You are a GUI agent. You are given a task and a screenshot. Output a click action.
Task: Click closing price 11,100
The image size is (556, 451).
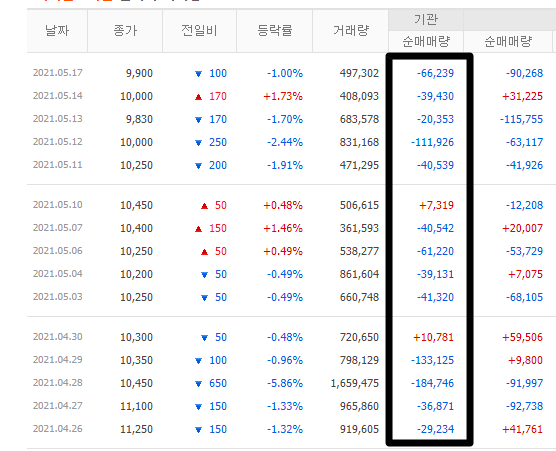coord(137,406)
